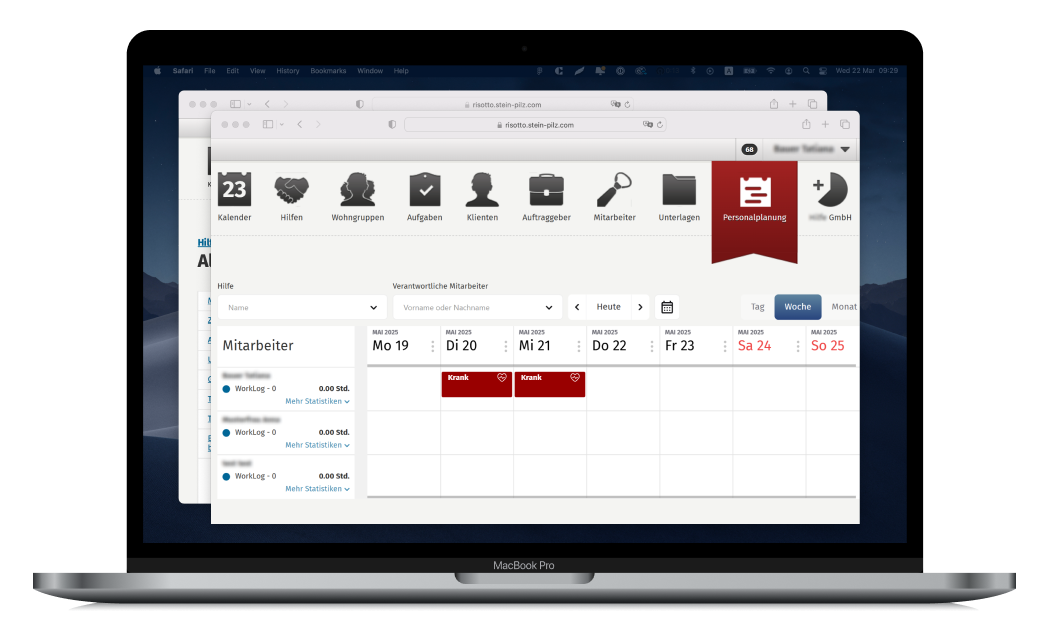The height and width of the screenshot is (640, 1050).
Task: Expand Mehr Statistiken for first employee
Action: pos(317,401)
